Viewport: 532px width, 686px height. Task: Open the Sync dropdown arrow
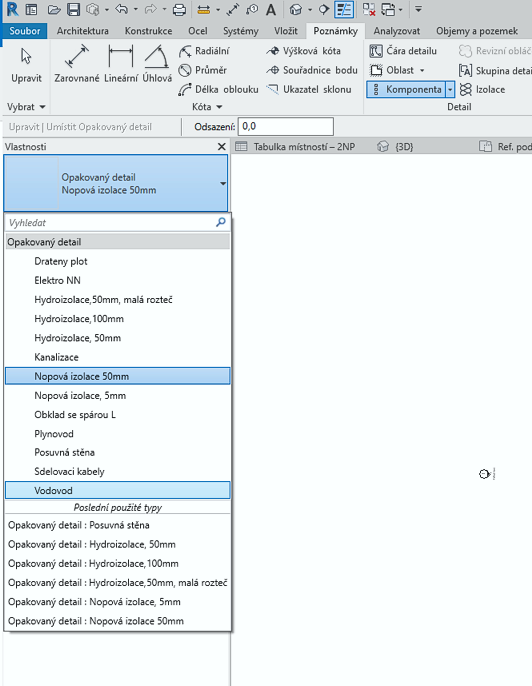(107, 9)
